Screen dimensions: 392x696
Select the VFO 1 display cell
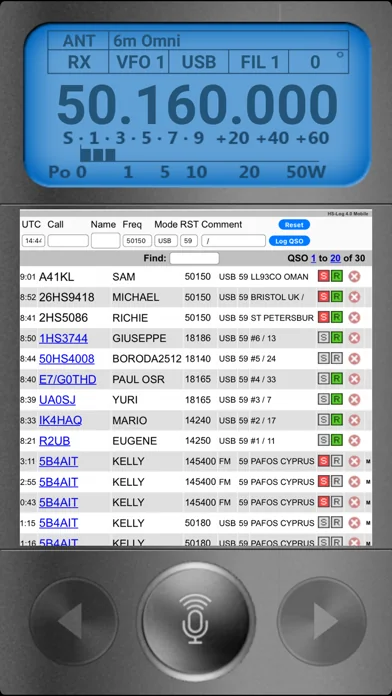139,62
